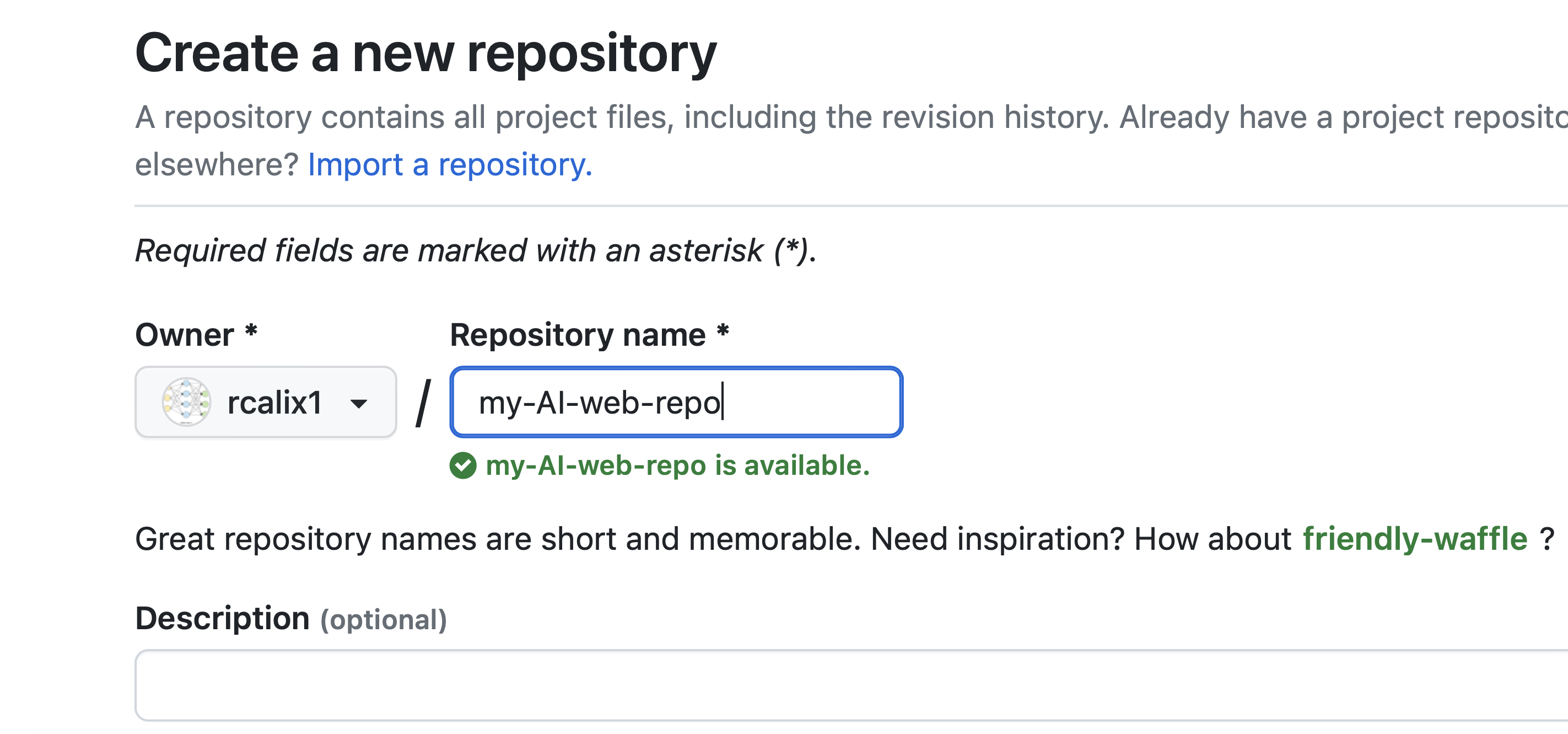Focus the Repository name input field
1568x734 pixels.
tap(676, 402)
